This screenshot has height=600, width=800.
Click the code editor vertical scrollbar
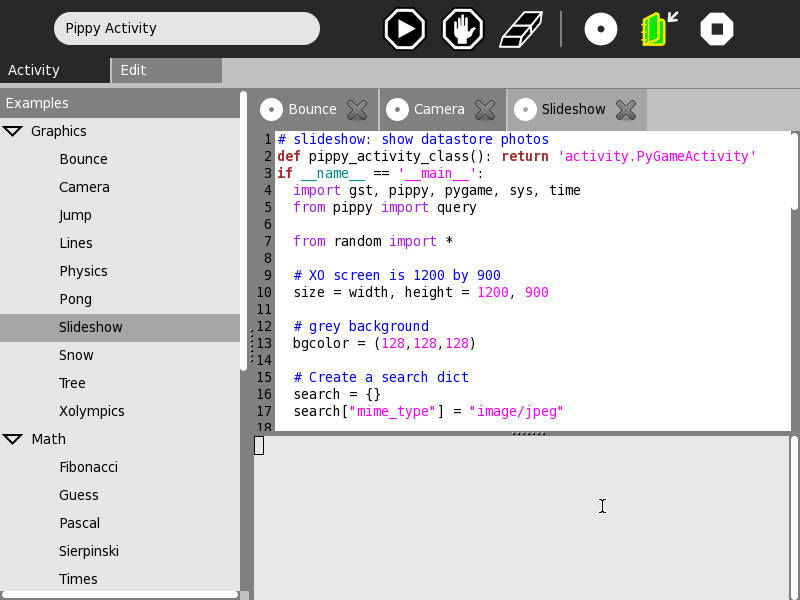coord(794,170)
